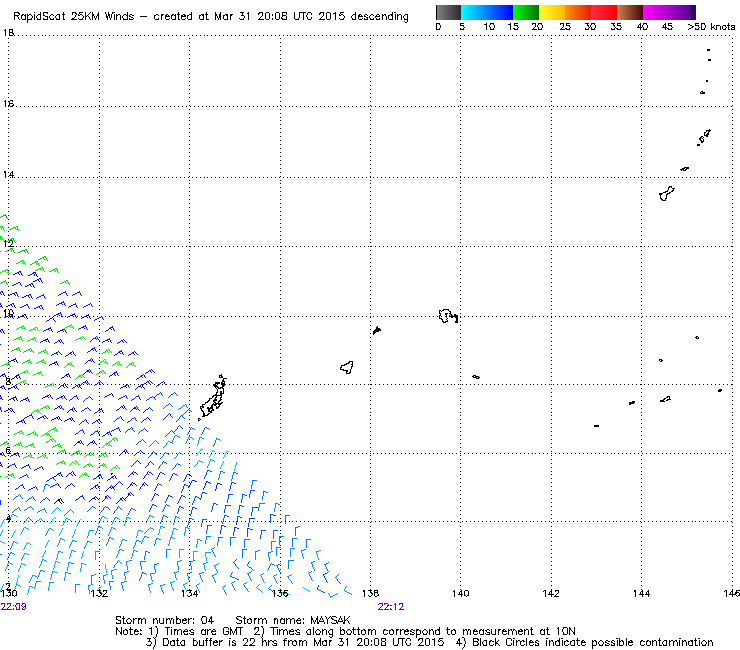Click the 22:12 purple time label
This screenshot has height=650, width=740.
391,606
